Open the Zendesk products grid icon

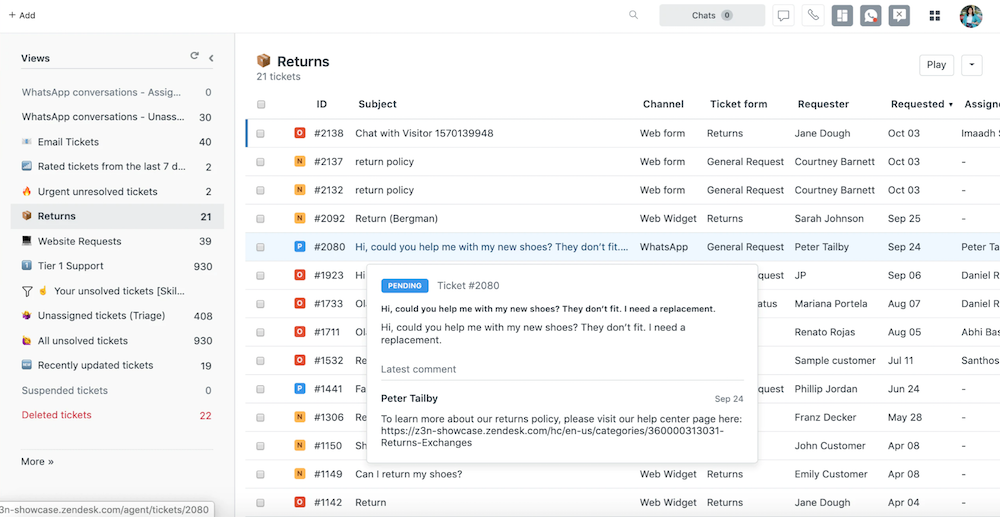(x=935, y=15)
